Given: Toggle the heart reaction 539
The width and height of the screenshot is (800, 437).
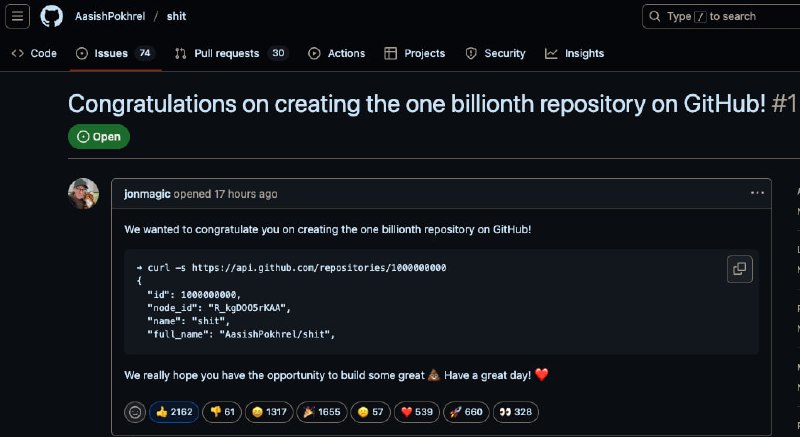Looking at the screenshot, I should [x=417, y=412].
